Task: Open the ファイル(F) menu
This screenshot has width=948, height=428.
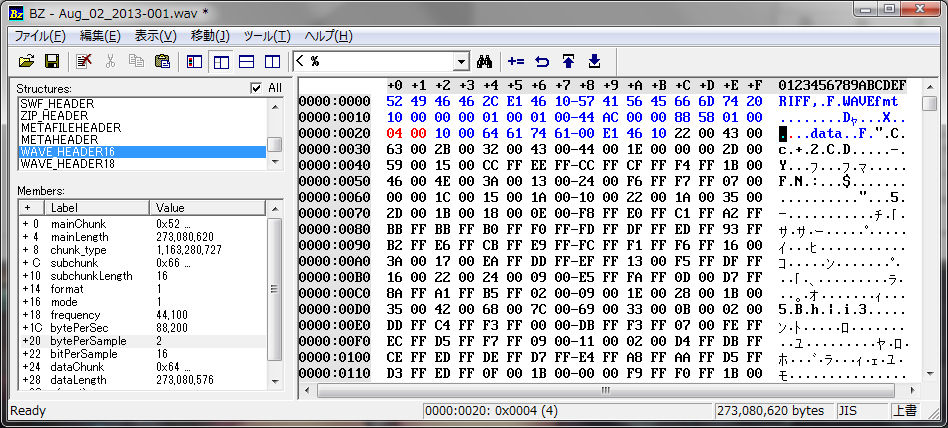Action: (40, 36)
